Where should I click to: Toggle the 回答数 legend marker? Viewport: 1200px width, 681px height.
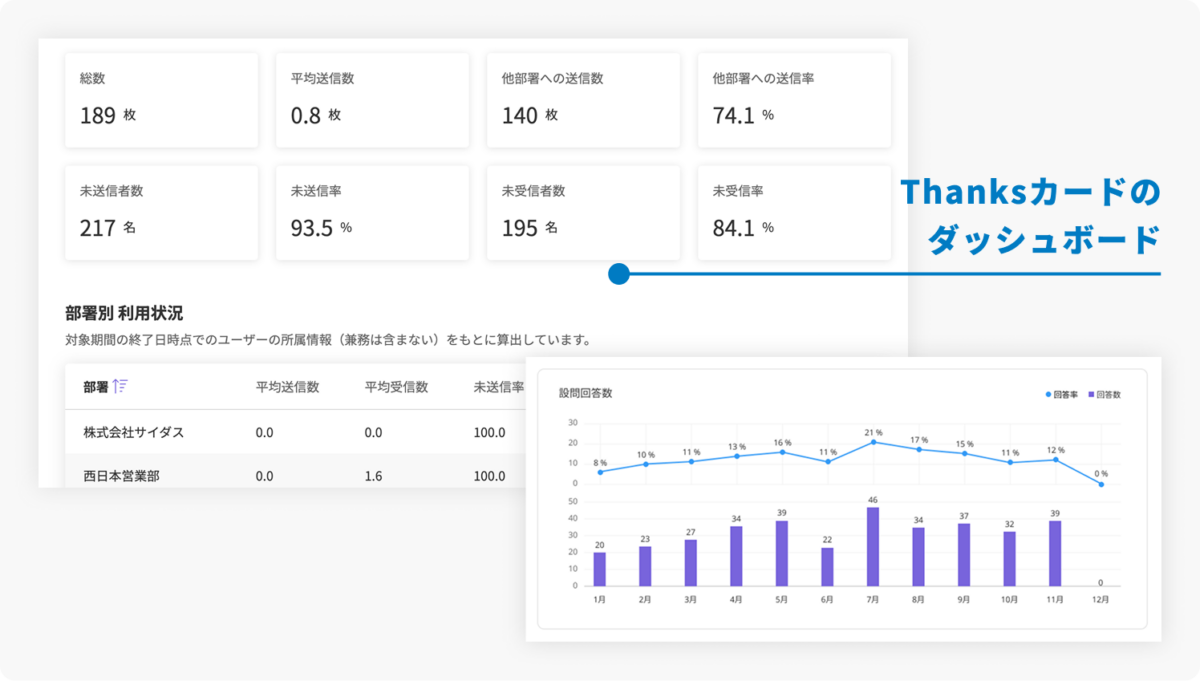(1090, 395)
